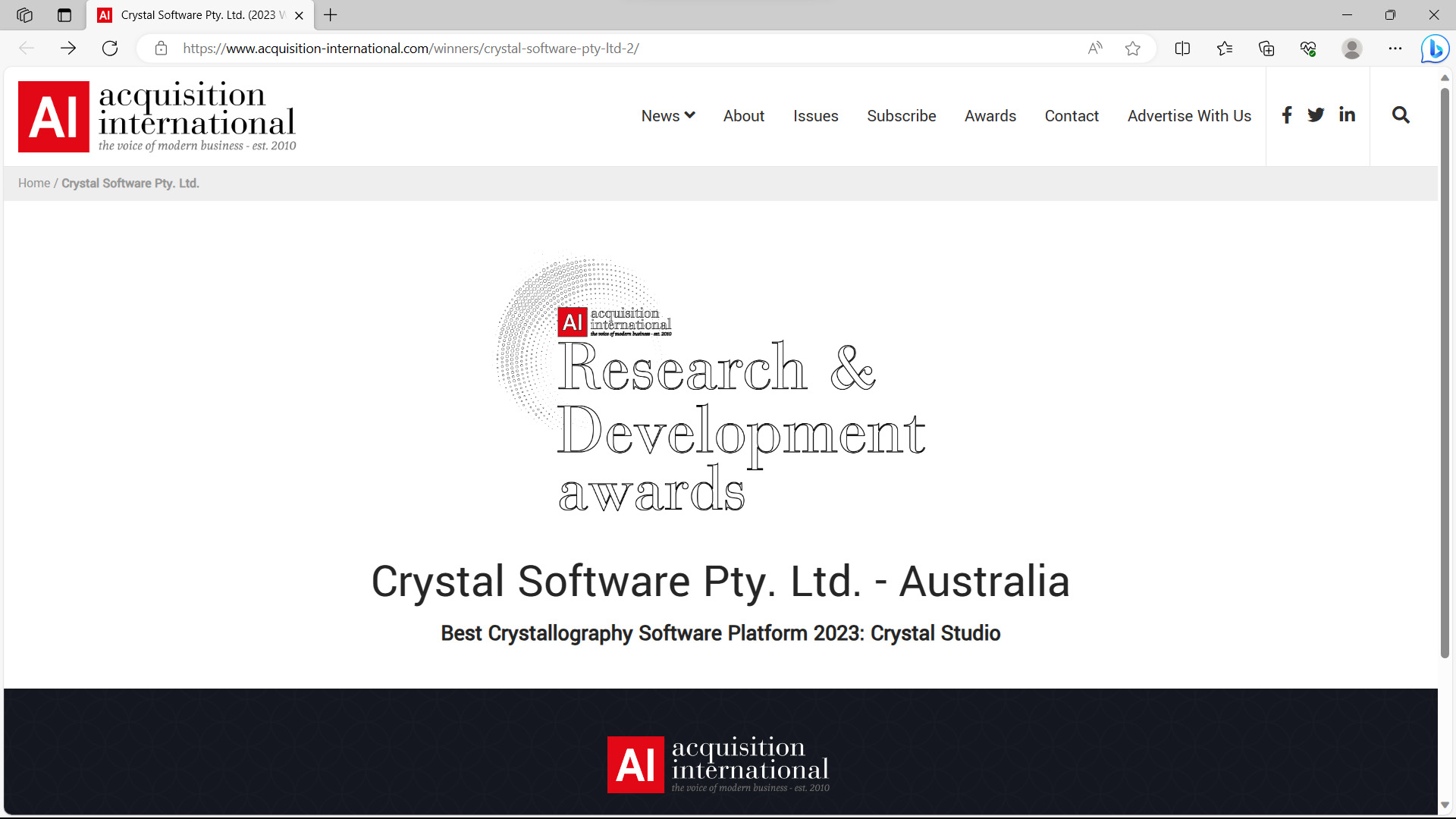
Task: Refresh the current page
Action: 110,49
